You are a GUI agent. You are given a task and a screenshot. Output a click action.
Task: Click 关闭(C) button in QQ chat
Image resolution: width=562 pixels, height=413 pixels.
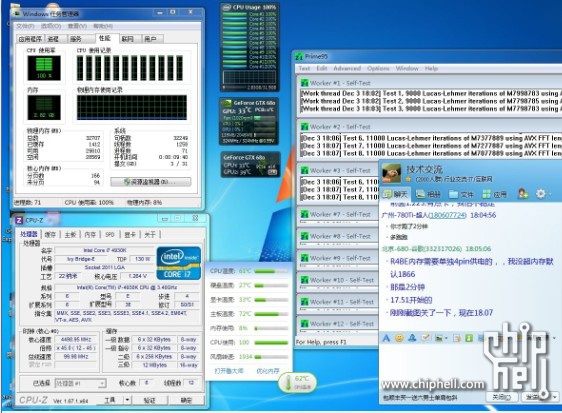[x=502, y=397]
